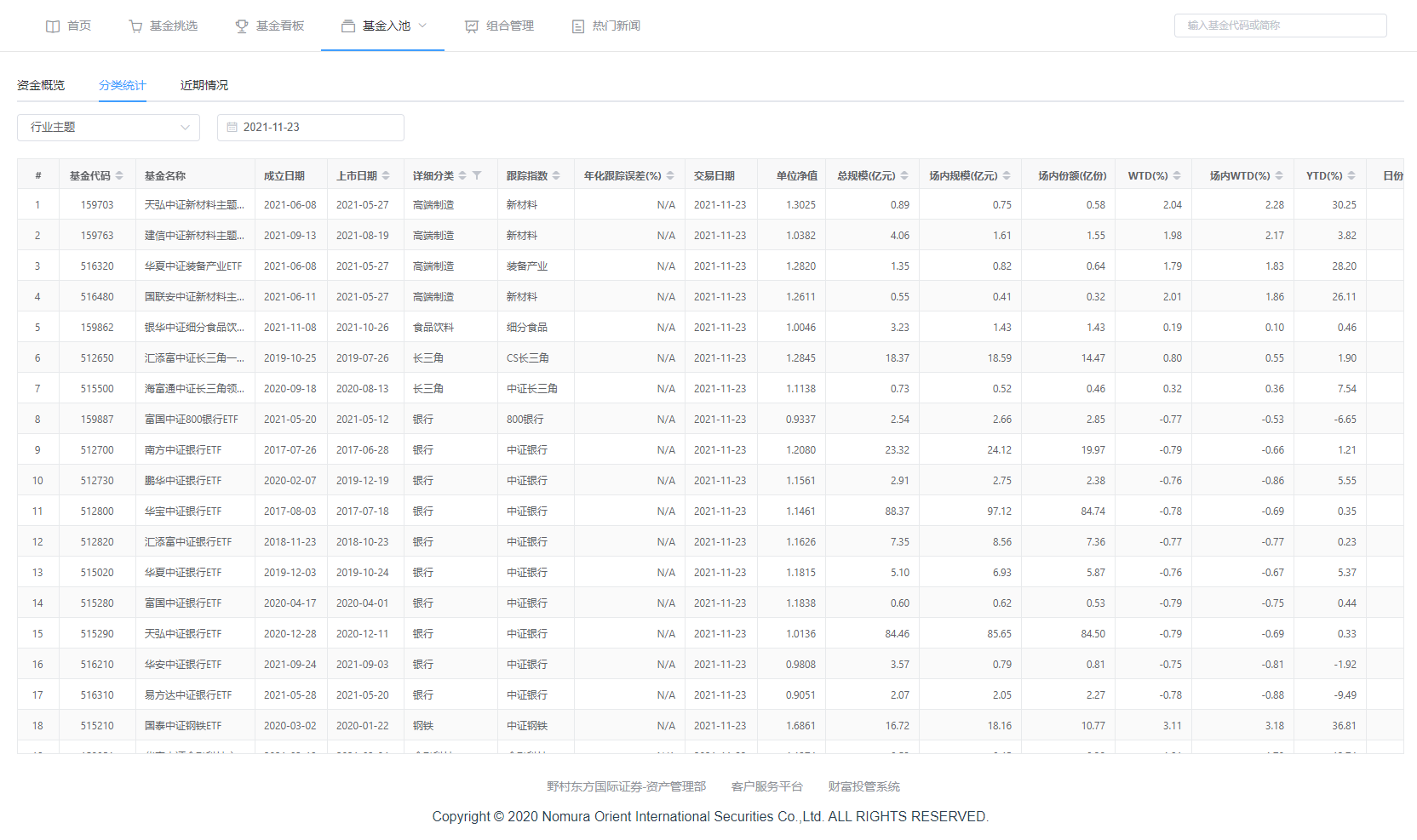The image size is (1417, 840).
Task: Switch to the 近期情况 tab
Action: pyautogui.click(x=204, y=85)
